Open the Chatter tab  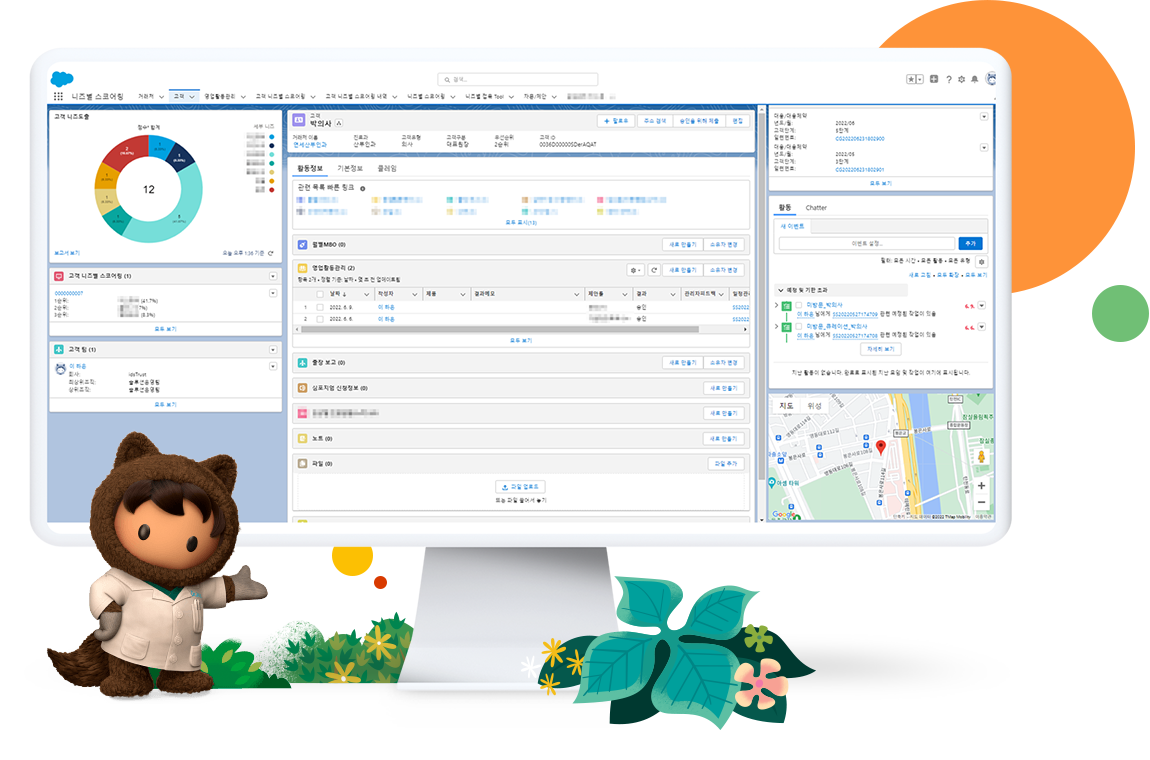point(816,208)
